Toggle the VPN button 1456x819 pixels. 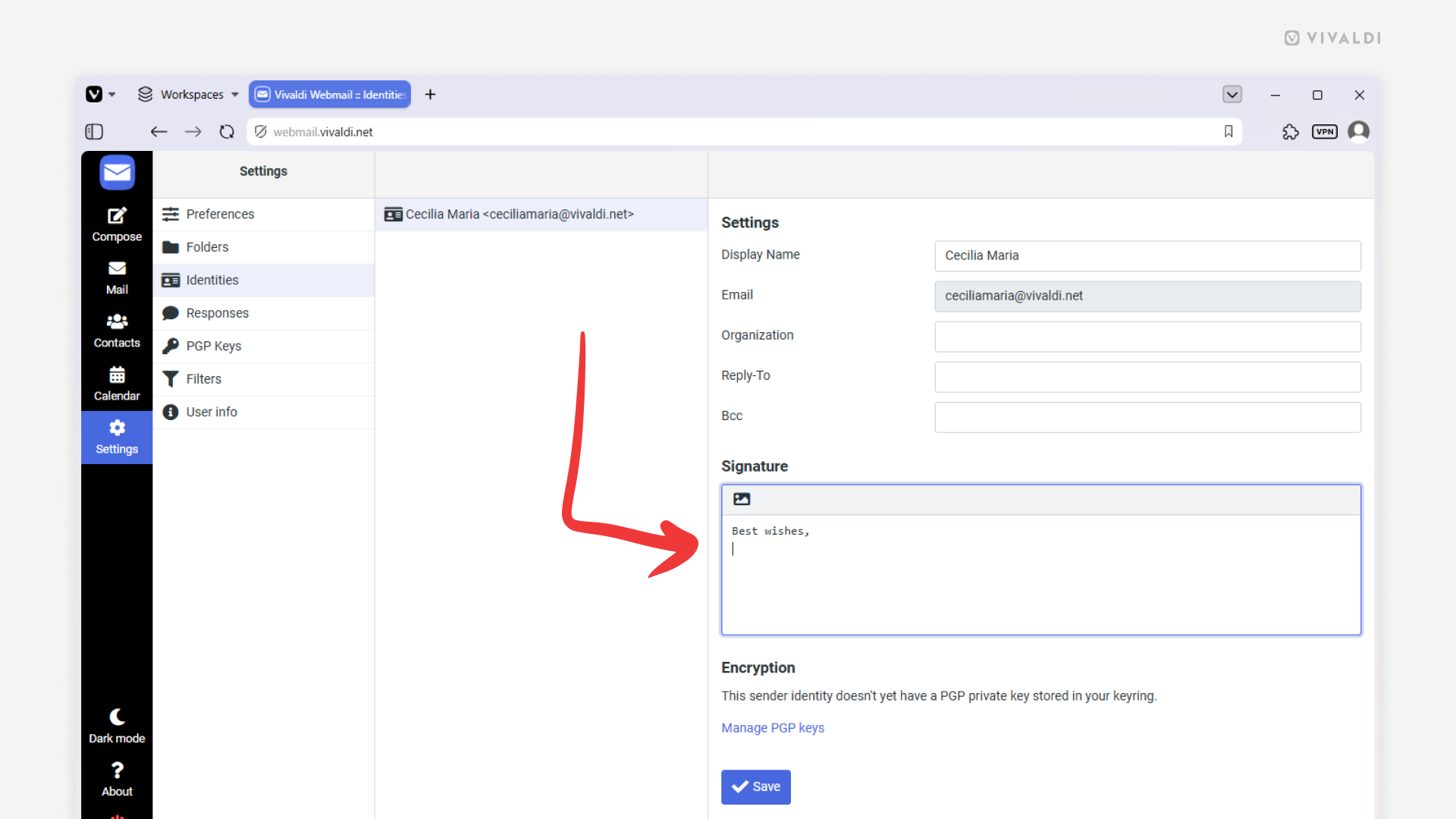coord(1325,132)
